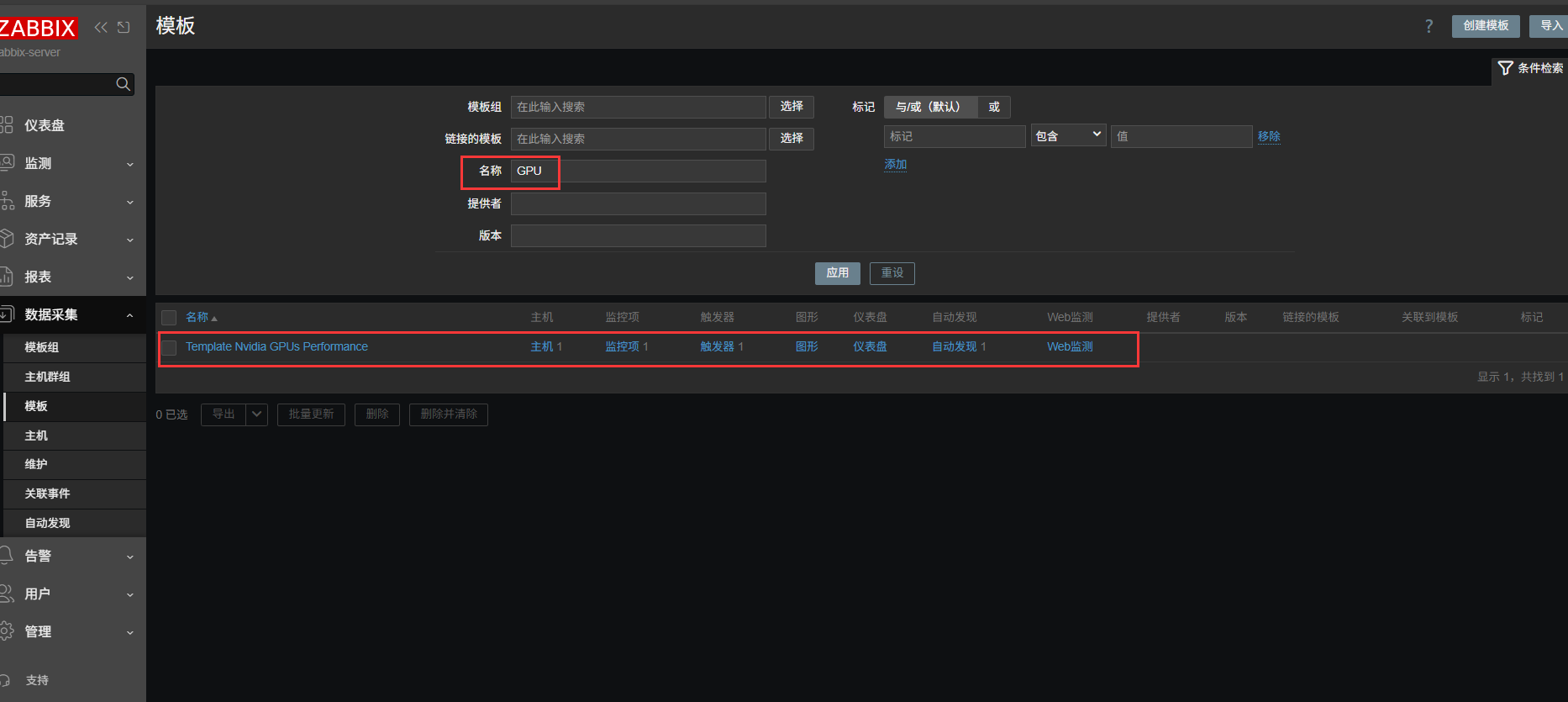The image size is (1568, 702).
Task: Open the 主机群组 submenu item
Action: point(47,377)
